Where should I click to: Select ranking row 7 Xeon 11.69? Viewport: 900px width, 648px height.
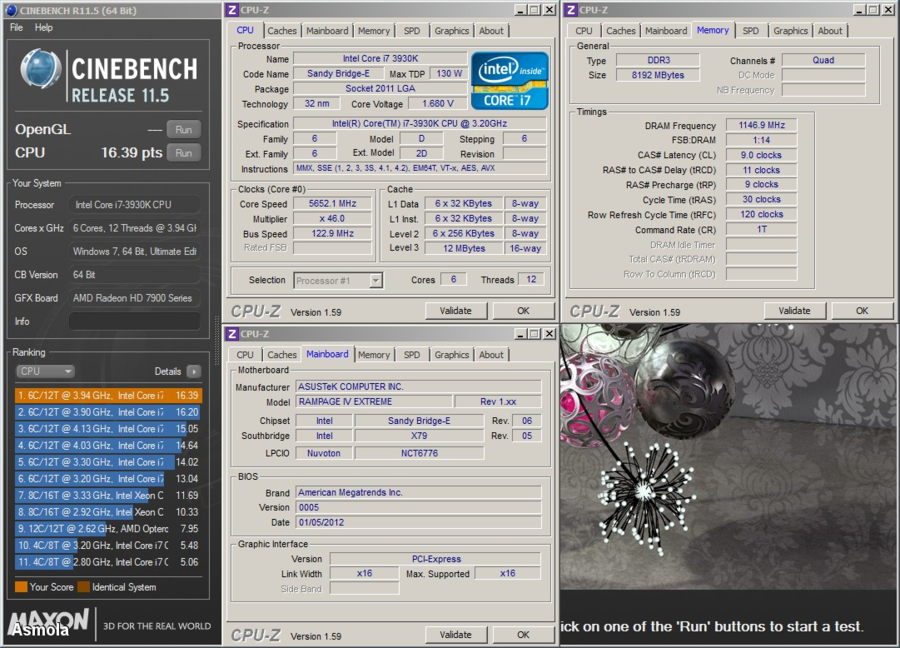pos(108,495)
